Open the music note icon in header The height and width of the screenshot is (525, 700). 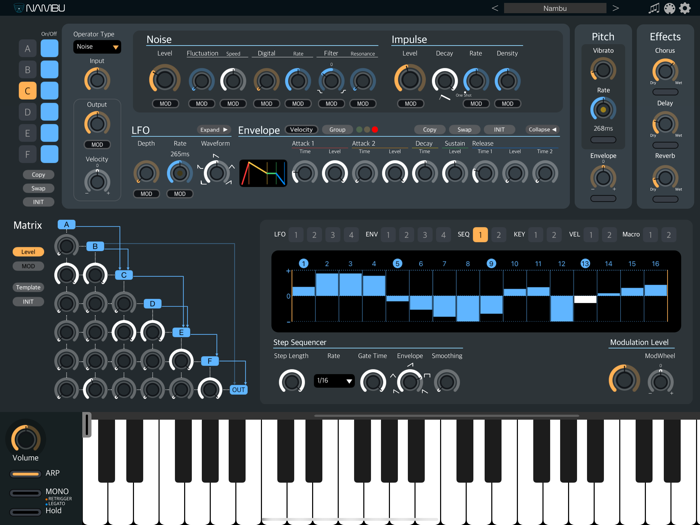coord(654,8)
